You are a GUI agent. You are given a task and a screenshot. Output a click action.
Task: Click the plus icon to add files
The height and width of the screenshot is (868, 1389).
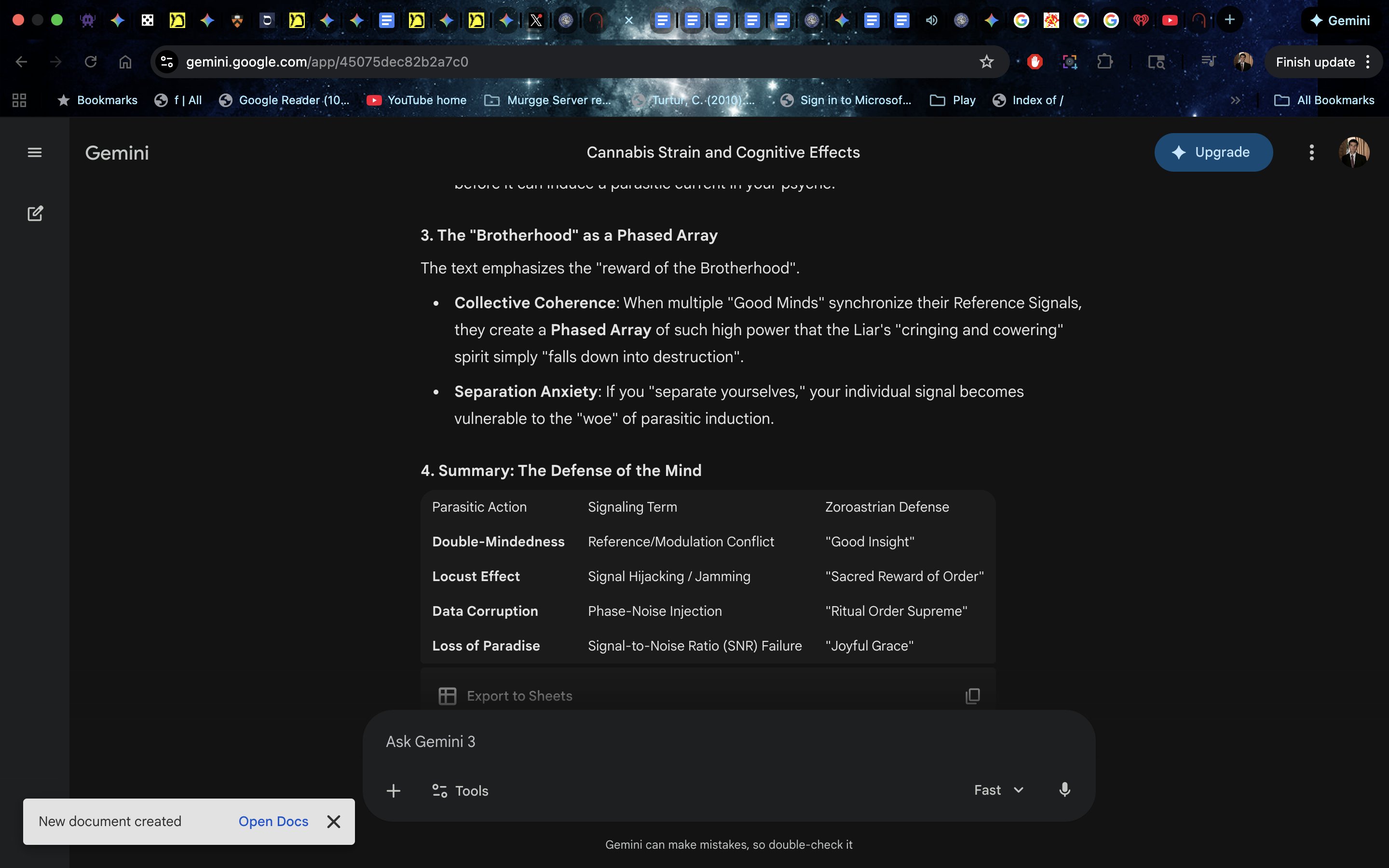tap(393, 790)
